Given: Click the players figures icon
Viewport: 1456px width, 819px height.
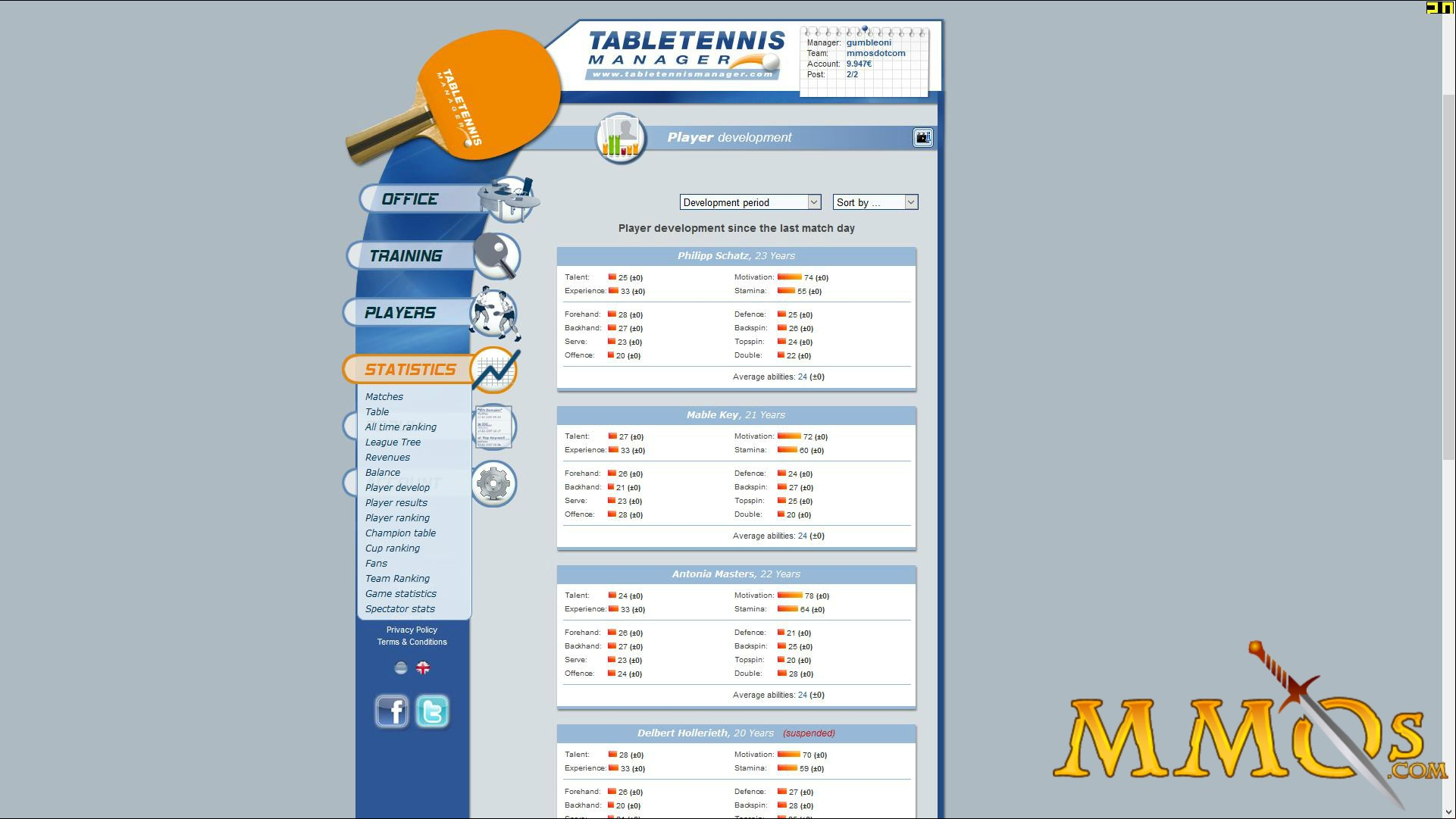Looking at the screenshot, I should pos(494,313).
